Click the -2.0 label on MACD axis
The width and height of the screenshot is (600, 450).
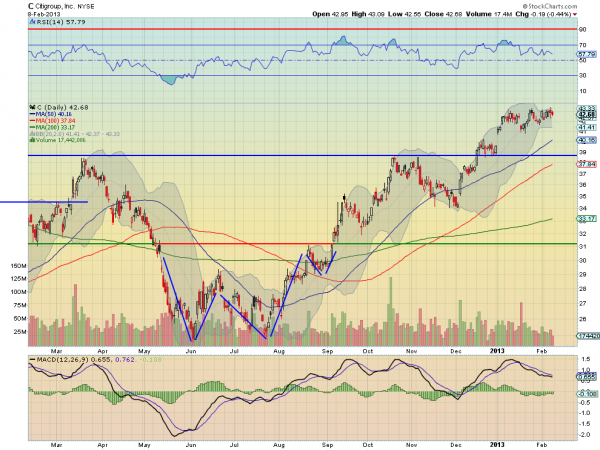coord(584,435)
